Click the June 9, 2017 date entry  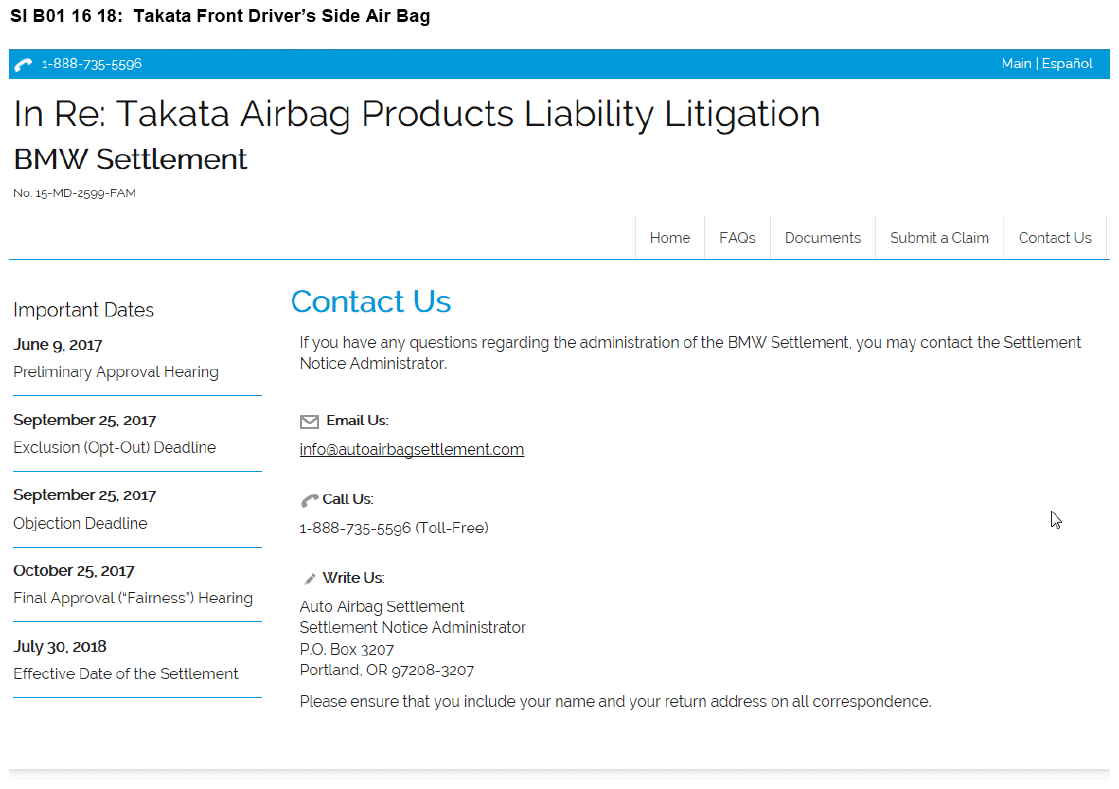(x=58, y=345)
